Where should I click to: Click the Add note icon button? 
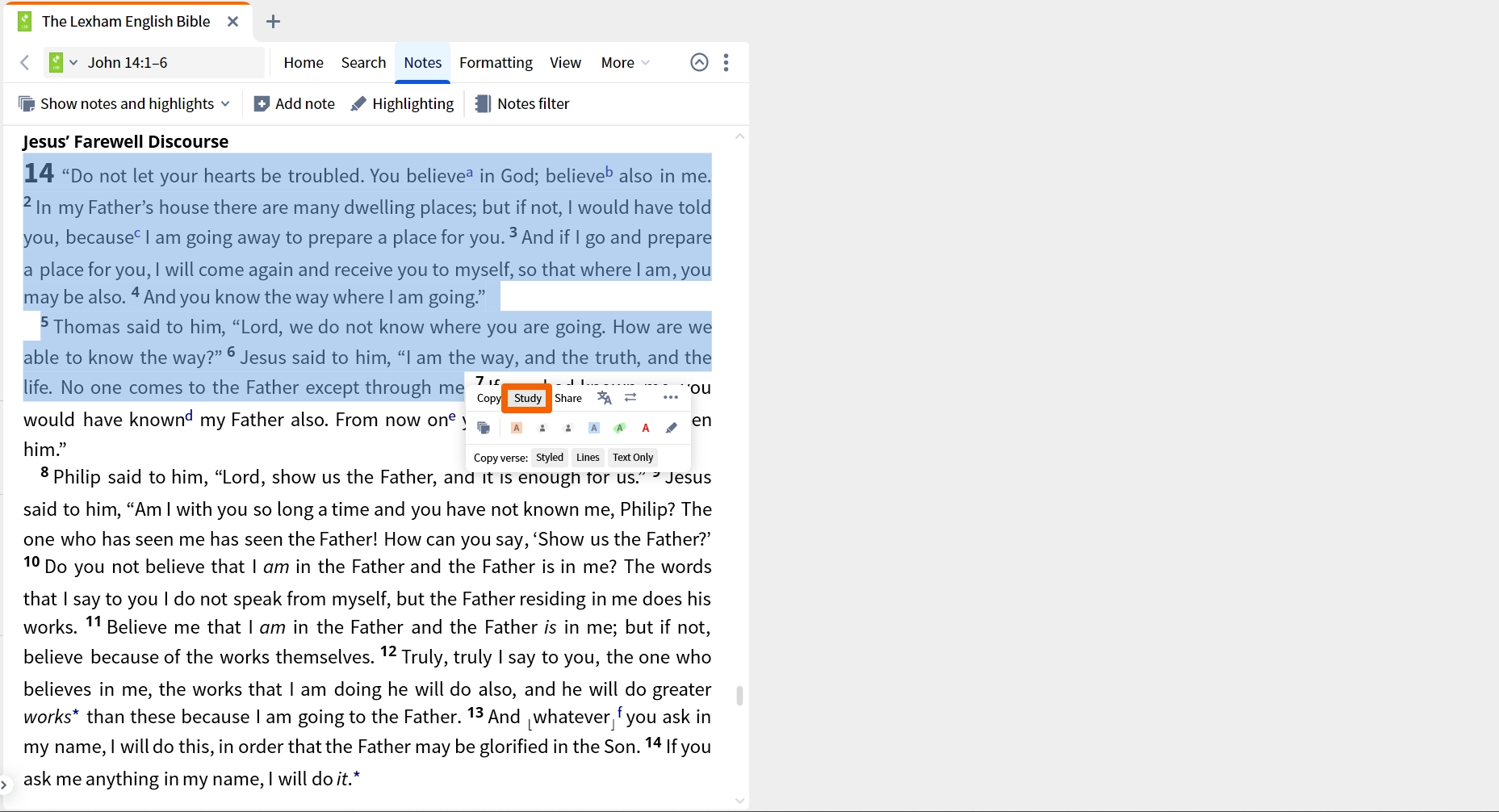[x=294, y=103]
